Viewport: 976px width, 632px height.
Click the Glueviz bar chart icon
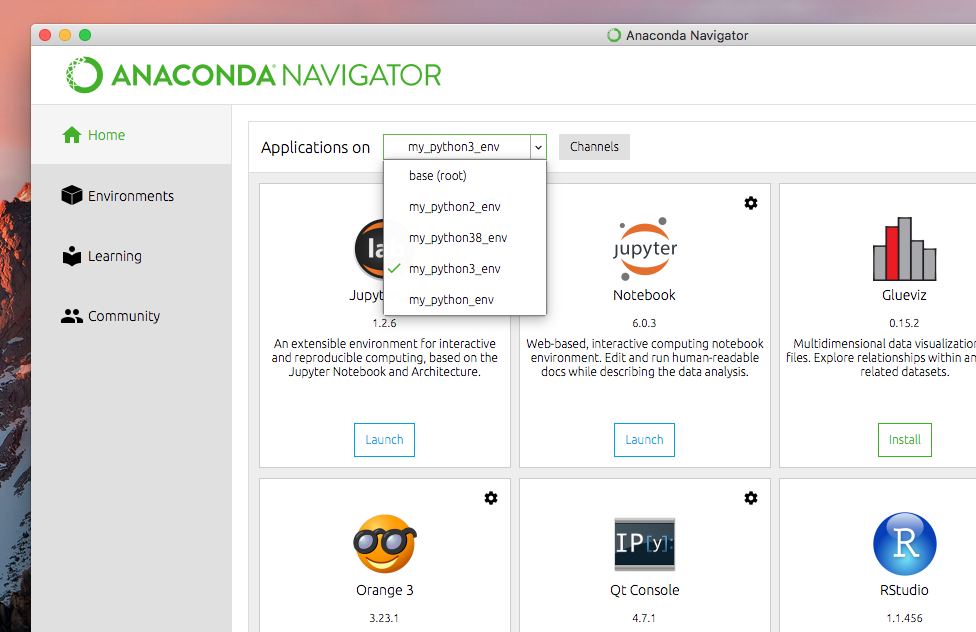[x=904, y=248]
